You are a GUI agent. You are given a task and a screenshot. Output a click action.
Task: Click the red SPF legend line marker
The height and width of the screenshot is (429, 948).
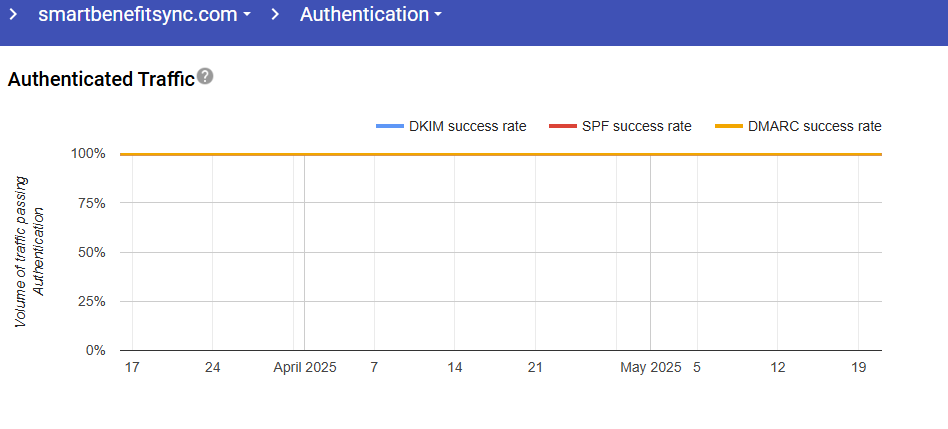563,127
